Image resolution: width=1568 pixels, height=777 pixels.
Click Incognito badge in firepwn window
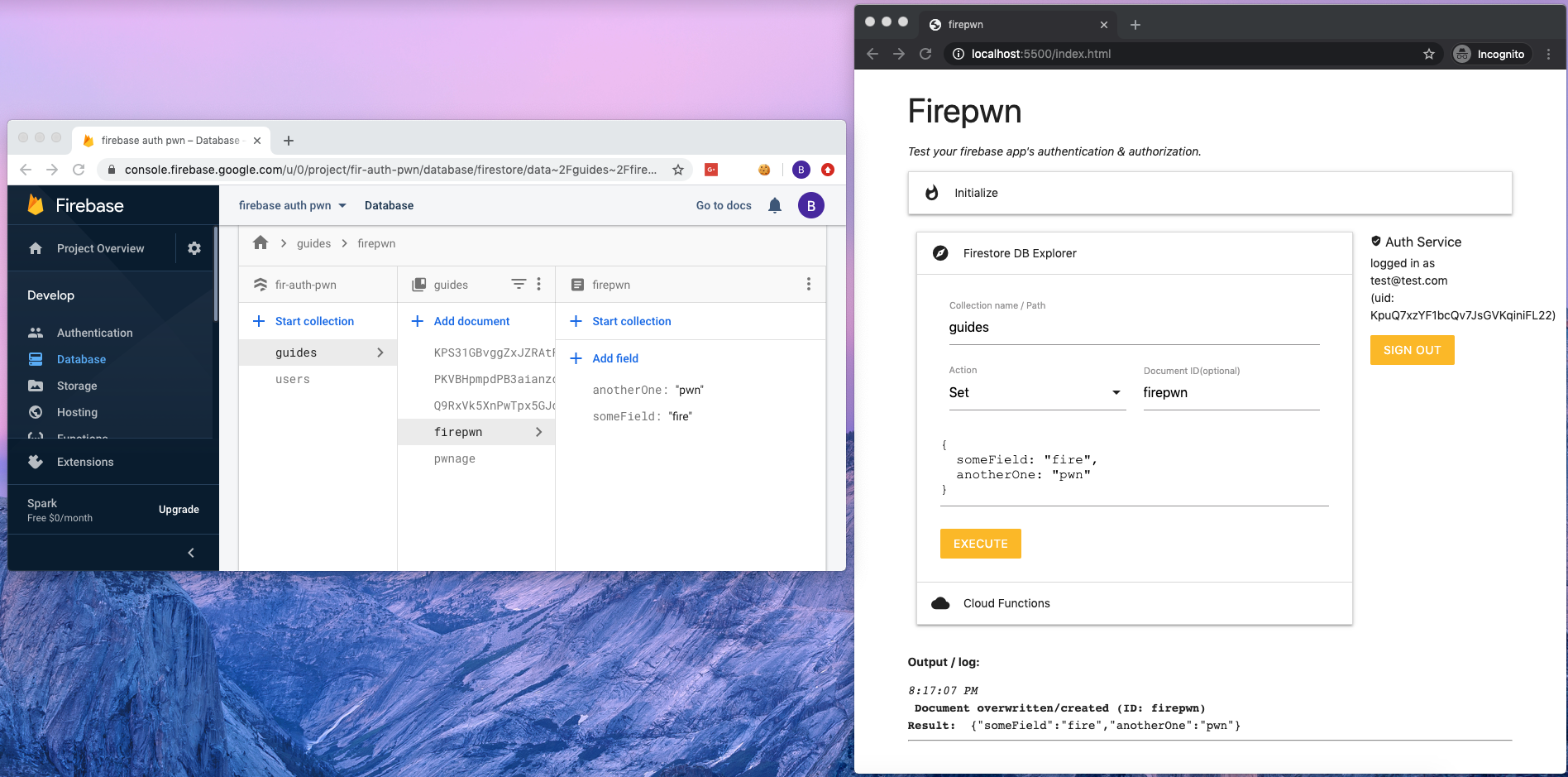[1491, 54]
